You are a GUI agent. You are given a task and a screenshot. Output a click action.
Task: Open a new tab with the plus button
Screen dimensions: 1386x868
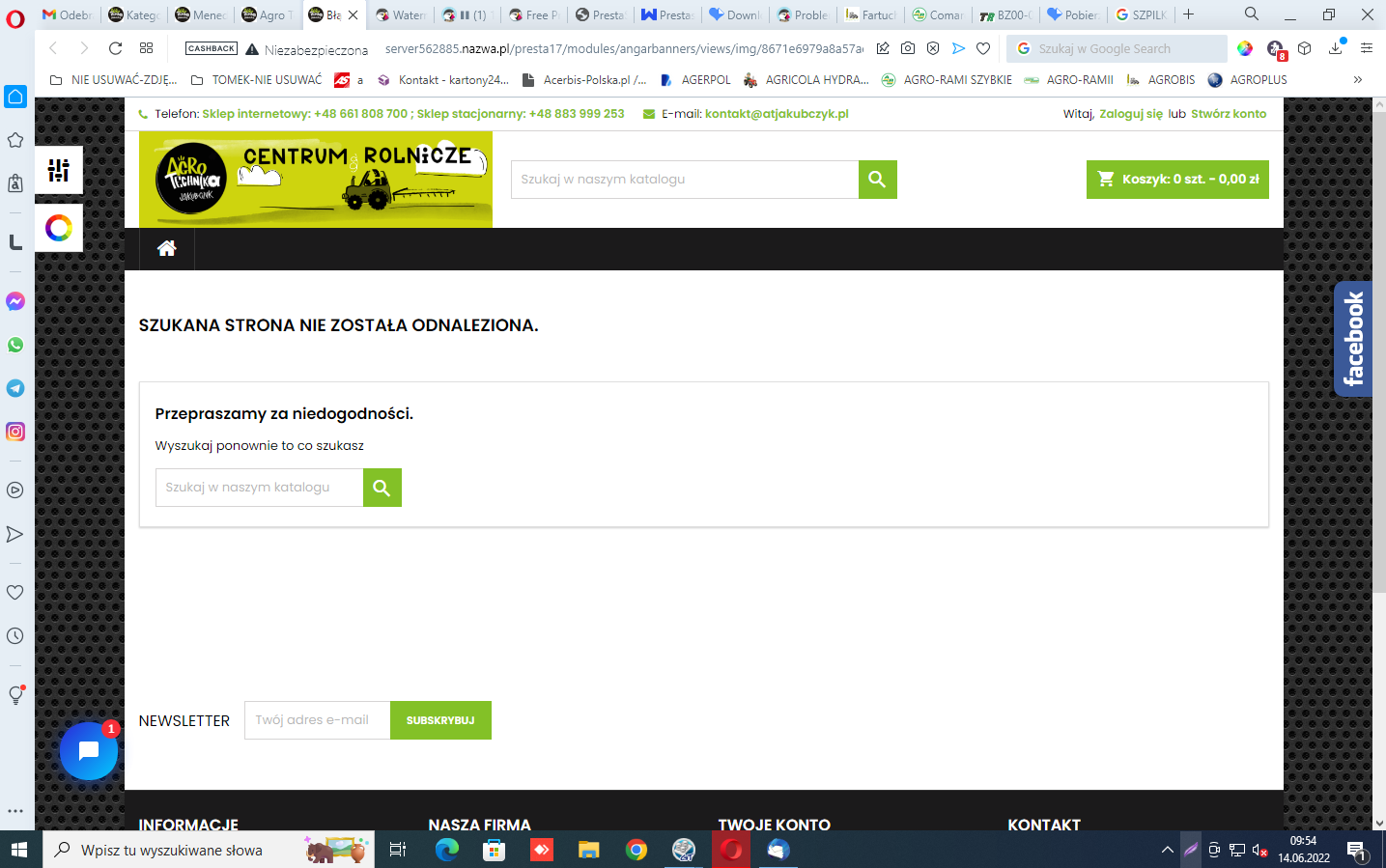tap(1189, 14)
